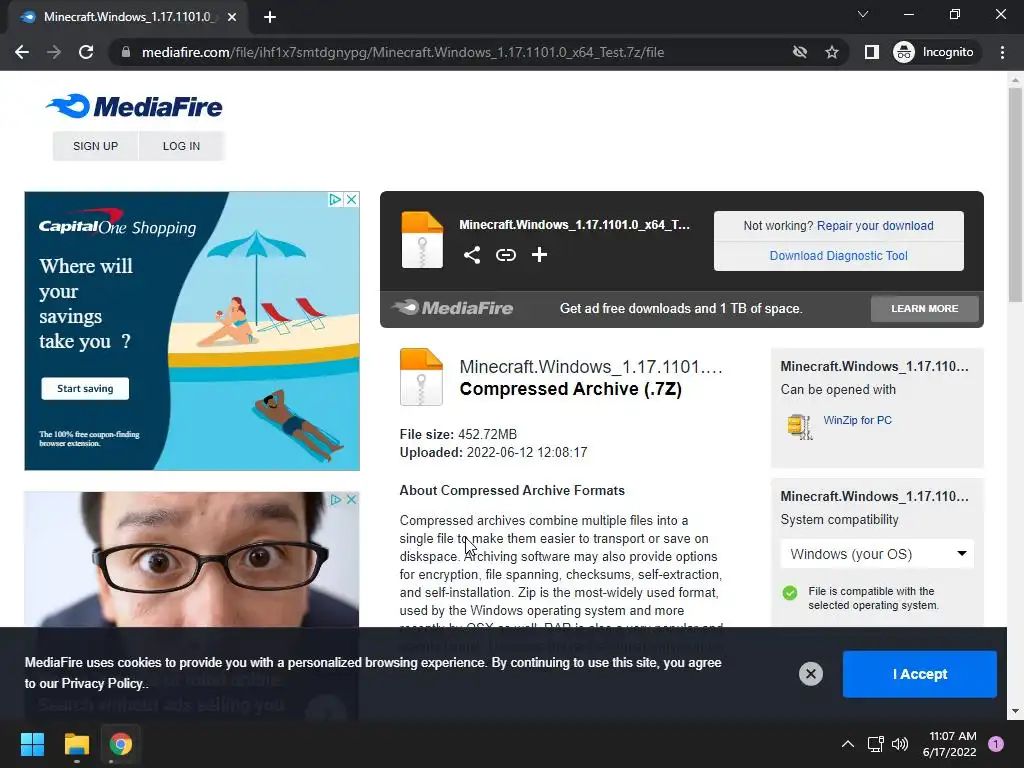Click the scrollbar down arrow

(1015, 711)
